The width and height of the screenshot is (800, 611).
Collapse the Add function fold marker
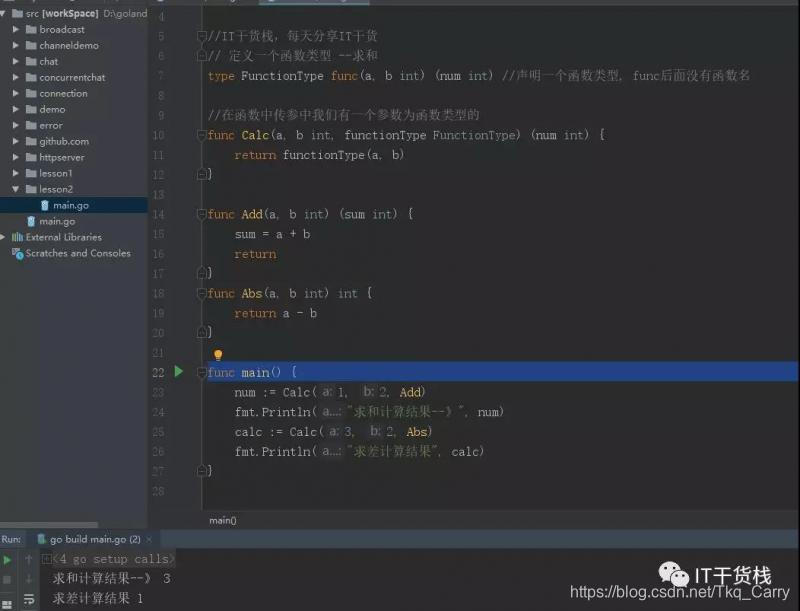[202, 214]
